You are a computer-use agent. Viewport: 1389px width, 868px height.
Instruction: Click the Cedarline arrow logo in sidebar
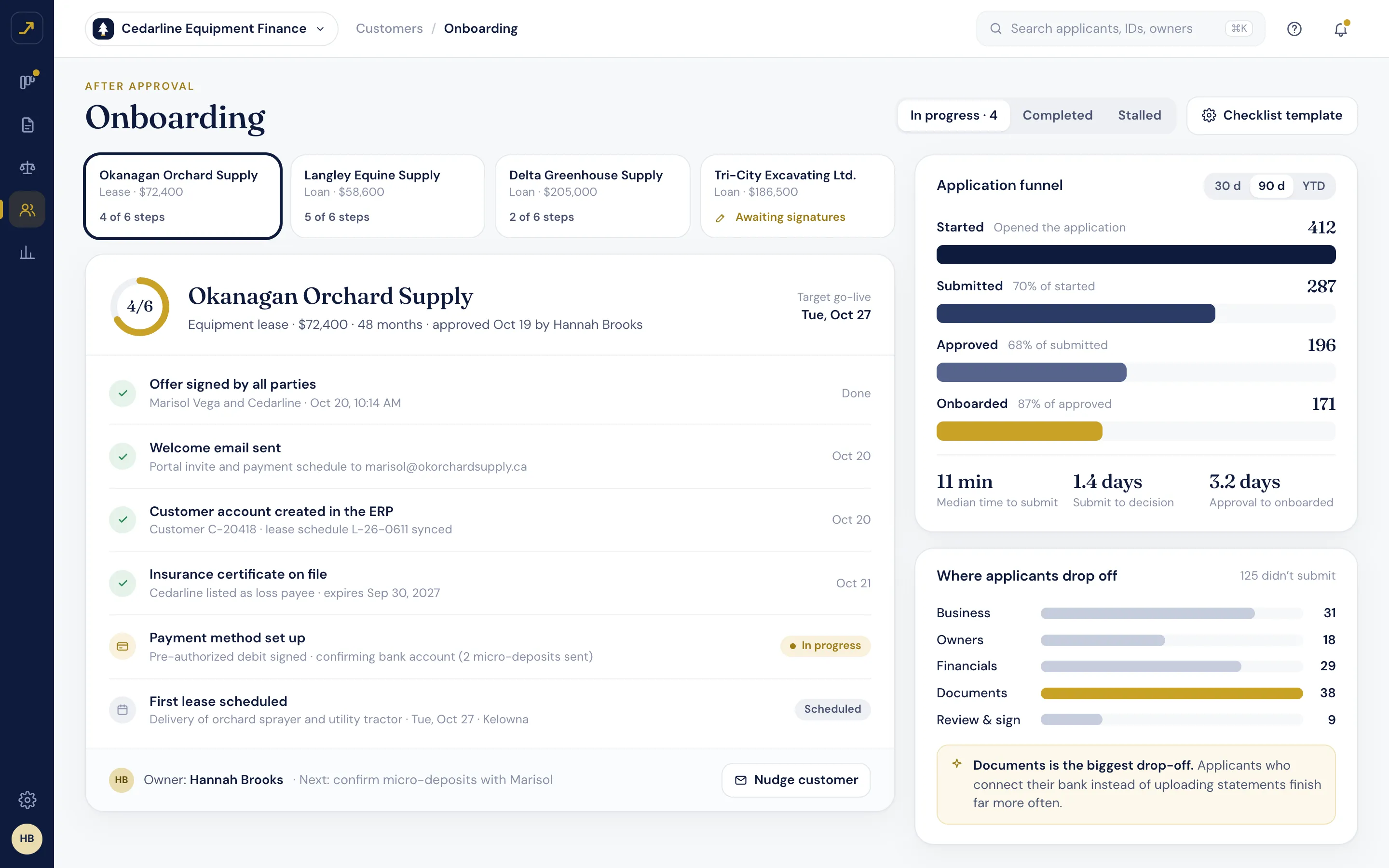(27, 27)
